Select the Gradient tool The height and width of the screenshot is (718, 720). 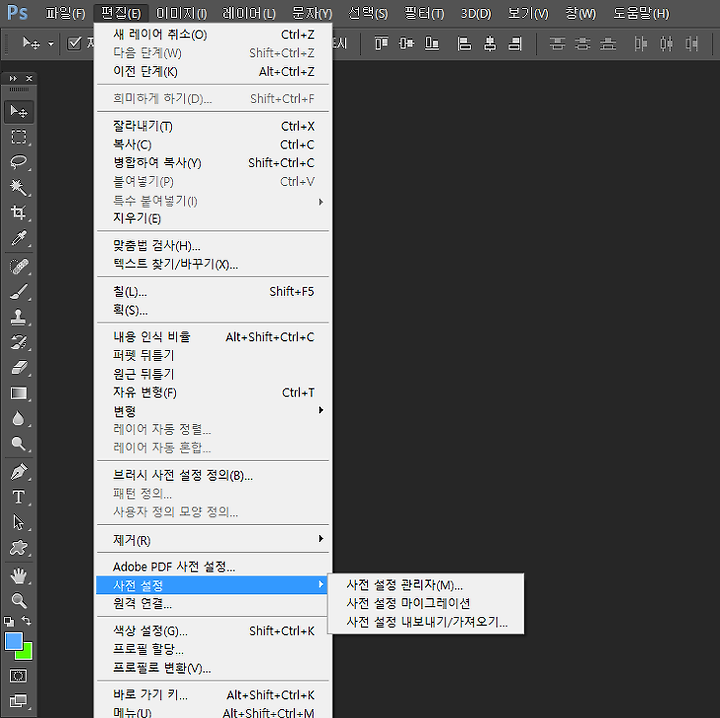(19, 393)
